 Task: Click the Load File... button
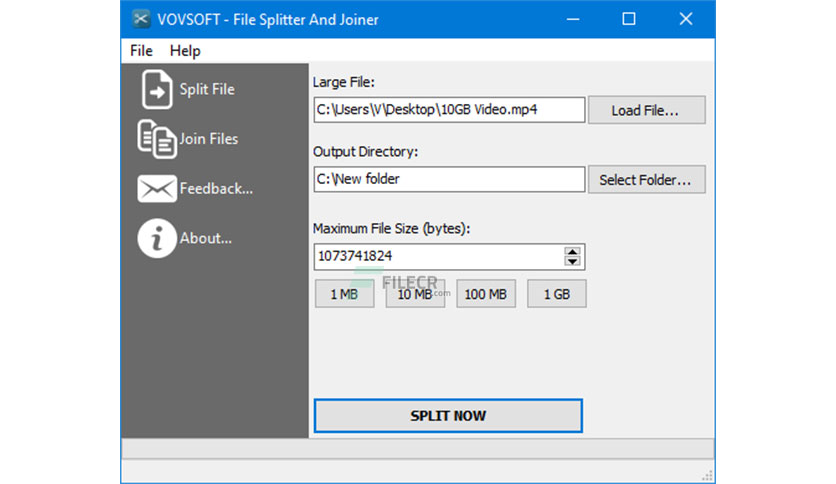point(647,110)
